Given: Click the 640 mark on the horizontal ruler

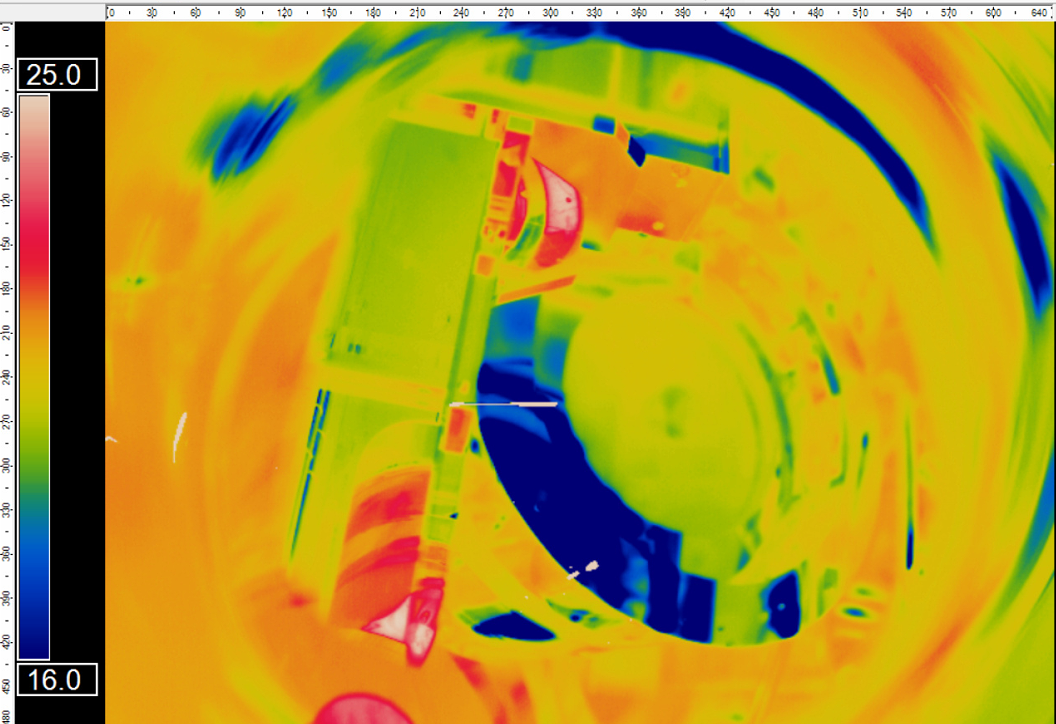Looking at the screenshot, I should click(1038, 13).
